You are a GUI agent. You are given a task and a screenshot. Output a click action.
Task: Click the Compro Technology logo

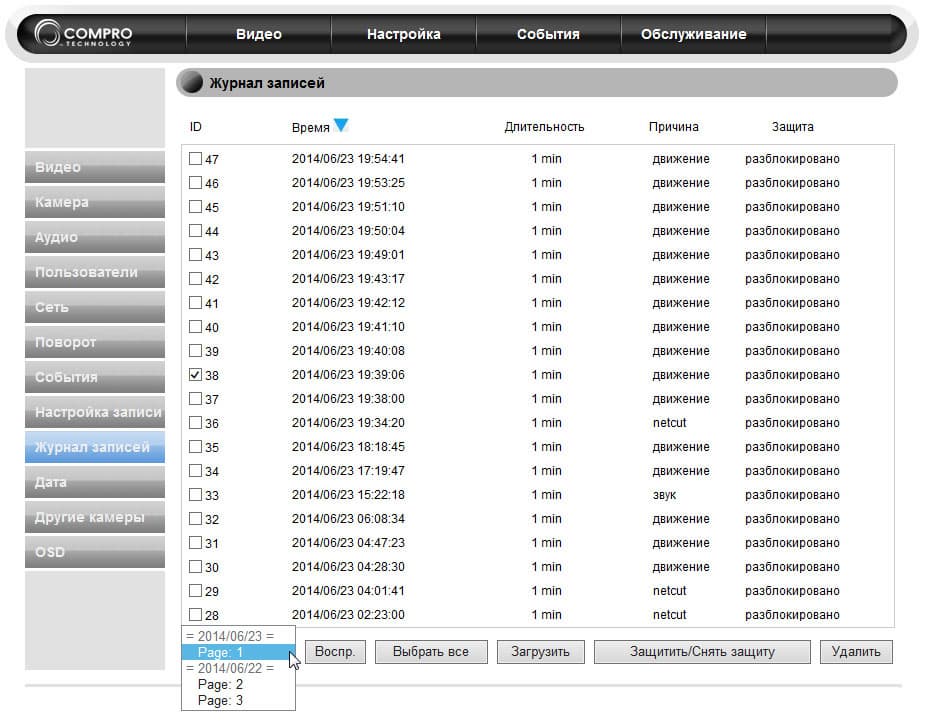tap(84, 33)
